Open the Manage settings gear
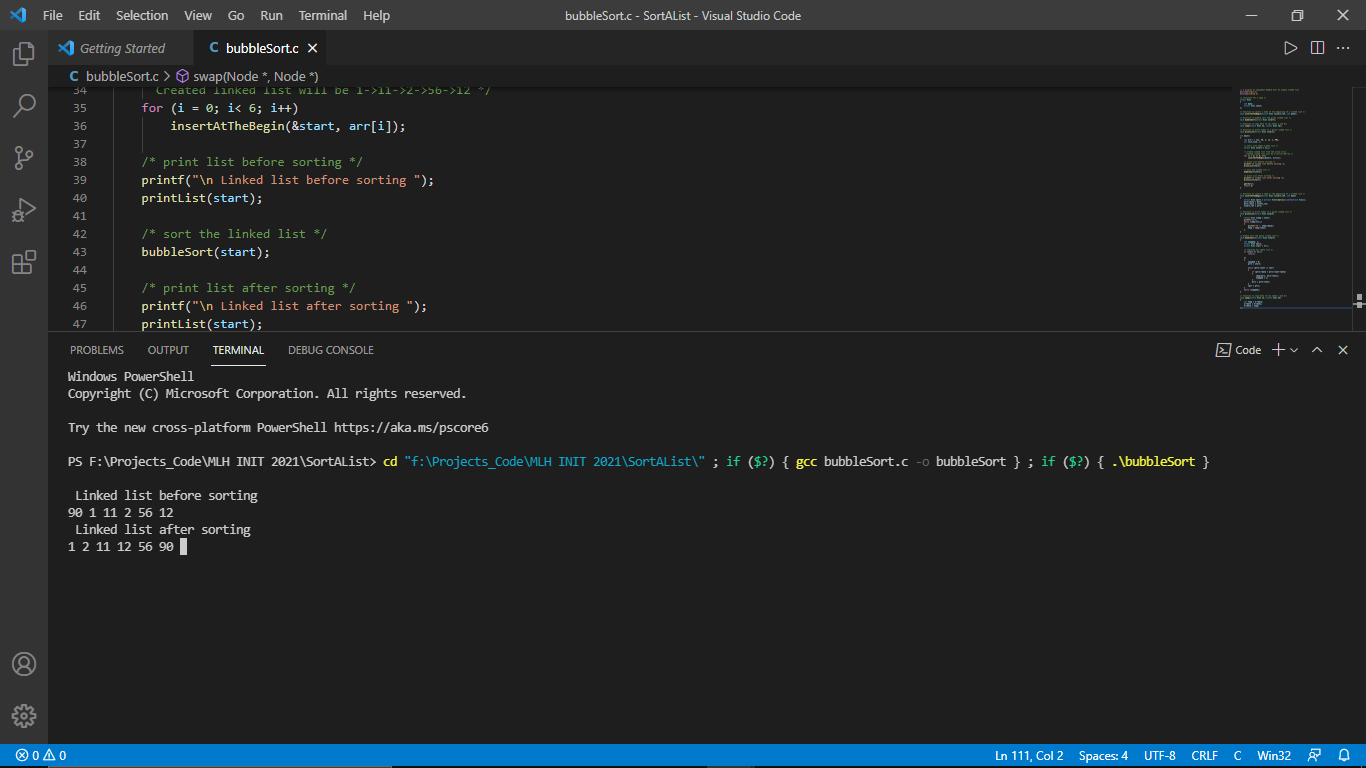Image resolution: width=1366 pixels, height=768 pixels. pyautogui.click(x=24, y=716)
